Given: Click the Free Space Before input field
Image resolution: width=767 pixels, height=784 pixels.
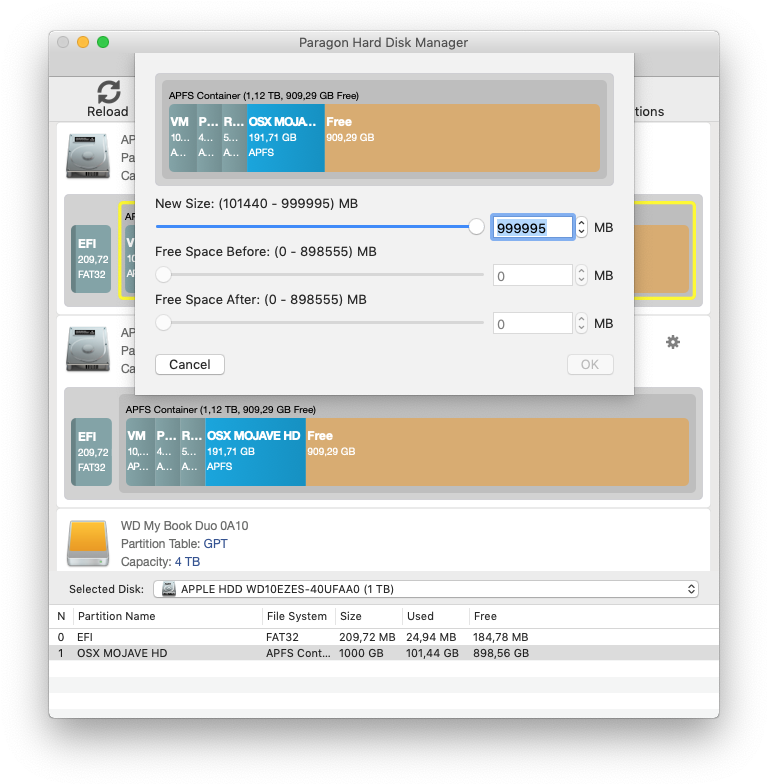Looking at the screenshot, I should coord(532,276).
